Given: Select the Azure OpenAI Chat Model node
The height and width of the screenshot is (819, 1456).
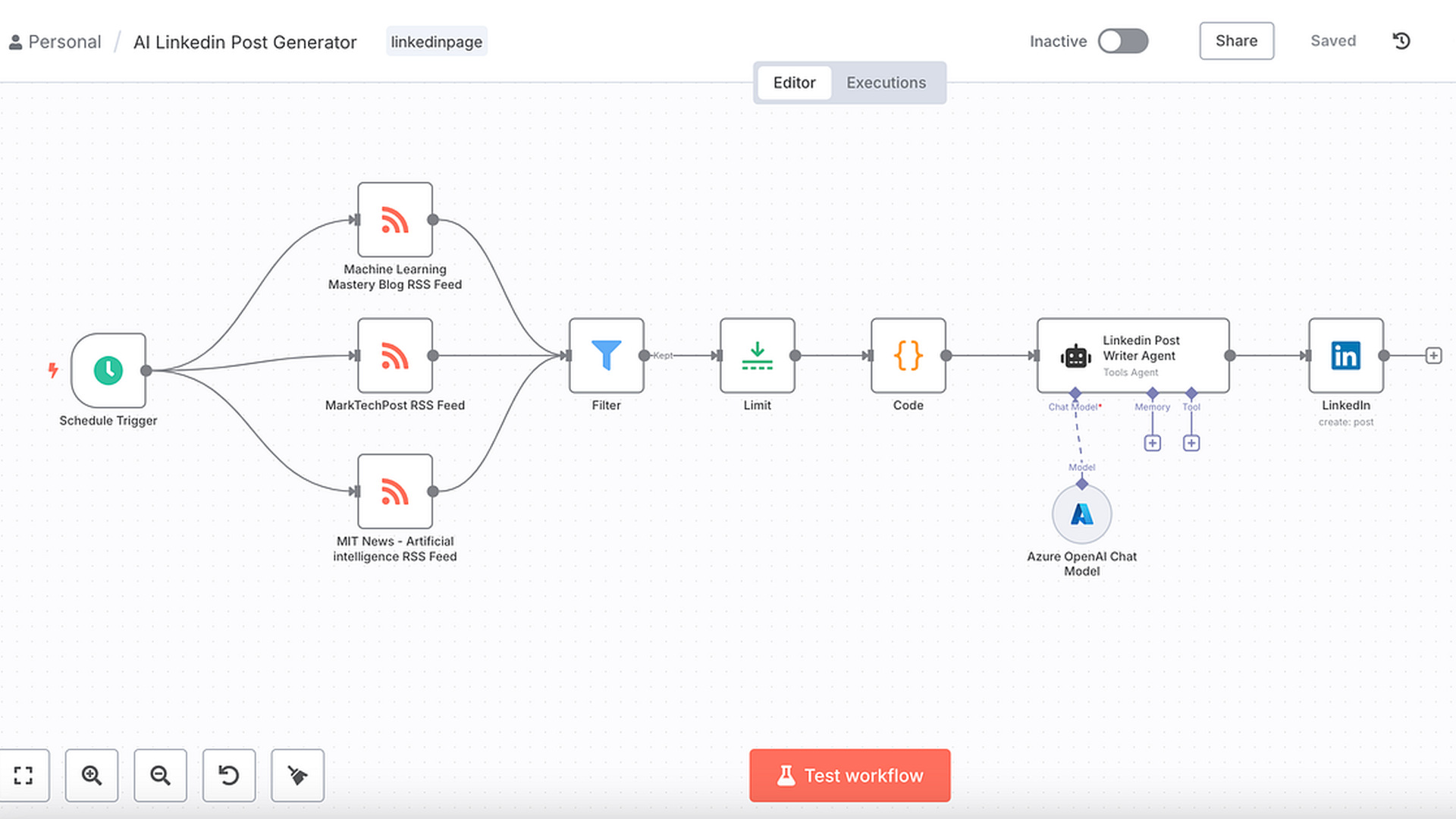Looking at the screenshot, I should [x=1082, y=514].
